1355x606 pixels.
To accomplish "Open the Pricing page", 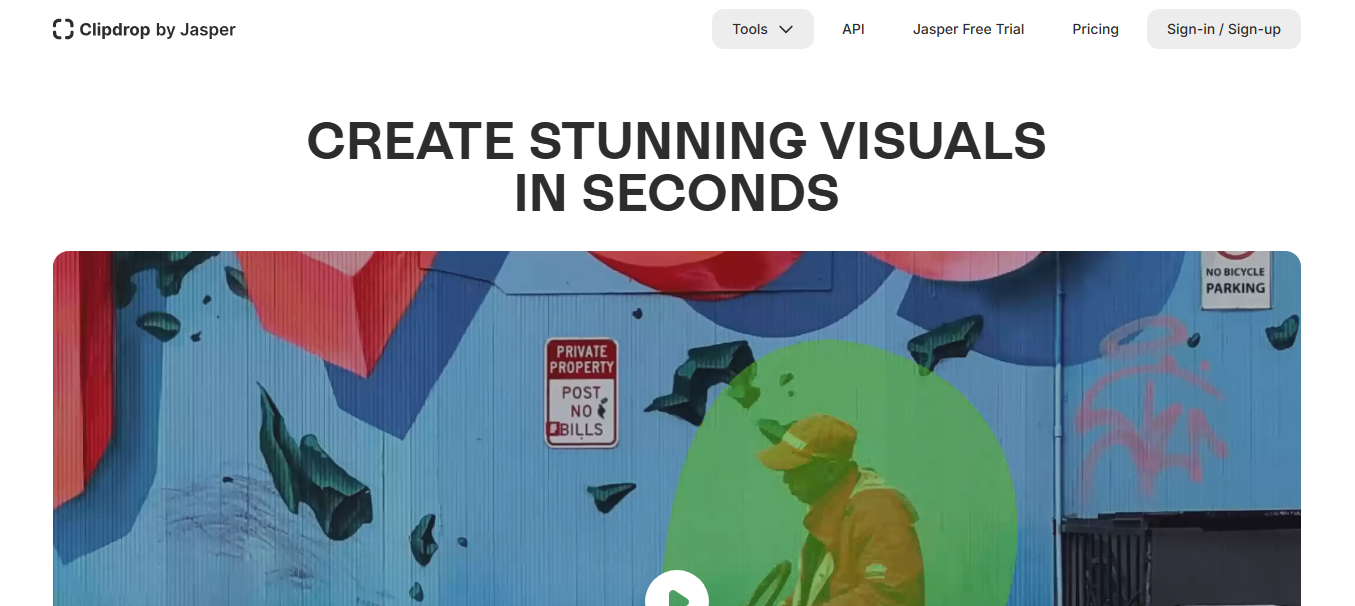I will tap(1095, 29).
